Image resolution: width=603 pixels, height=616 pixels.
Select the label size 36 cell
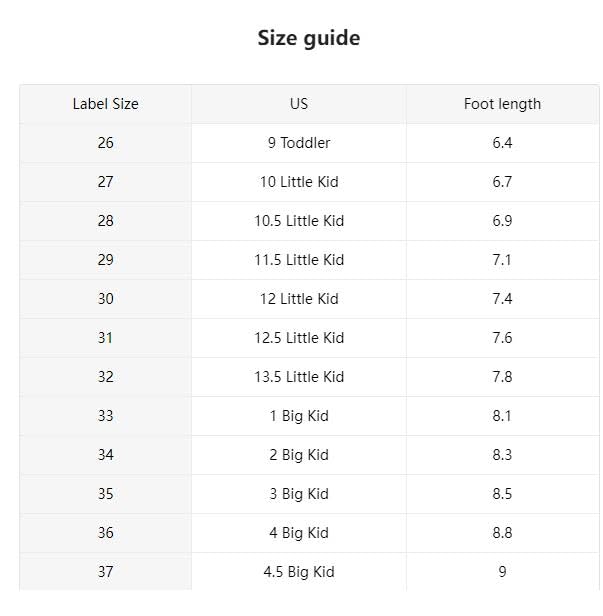(x=105, y=533)
